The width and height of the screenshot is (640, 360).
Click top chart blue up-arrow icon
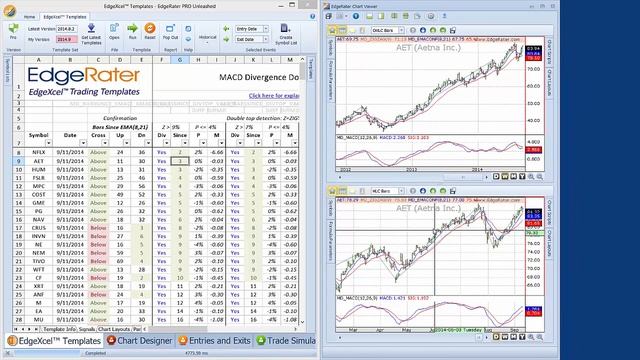click(x=423, y=30)
